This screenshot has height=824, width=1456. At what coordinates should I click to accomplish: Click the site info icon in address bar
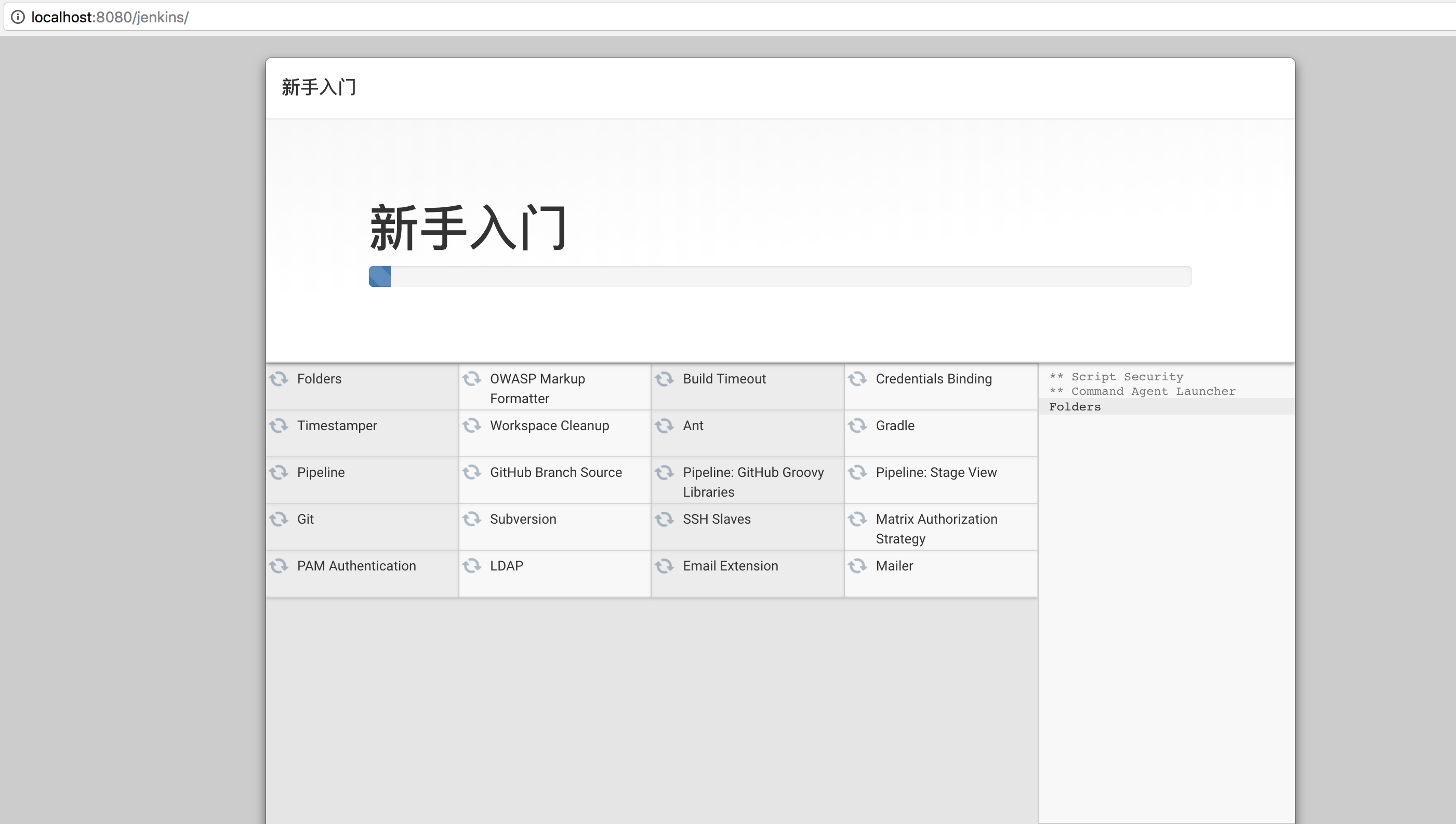click(x=18, y=17)
